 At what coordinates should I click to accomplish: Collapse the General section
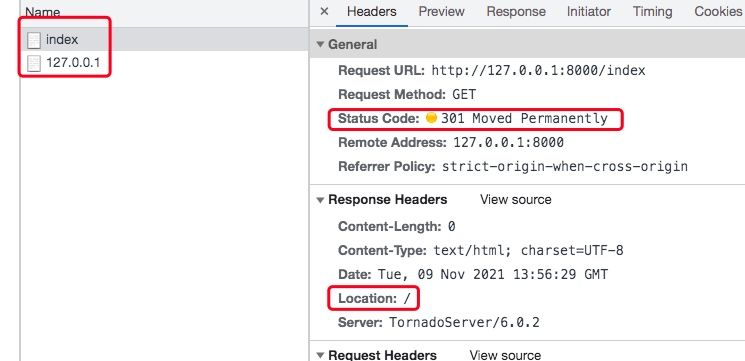[x=320, y=45]
